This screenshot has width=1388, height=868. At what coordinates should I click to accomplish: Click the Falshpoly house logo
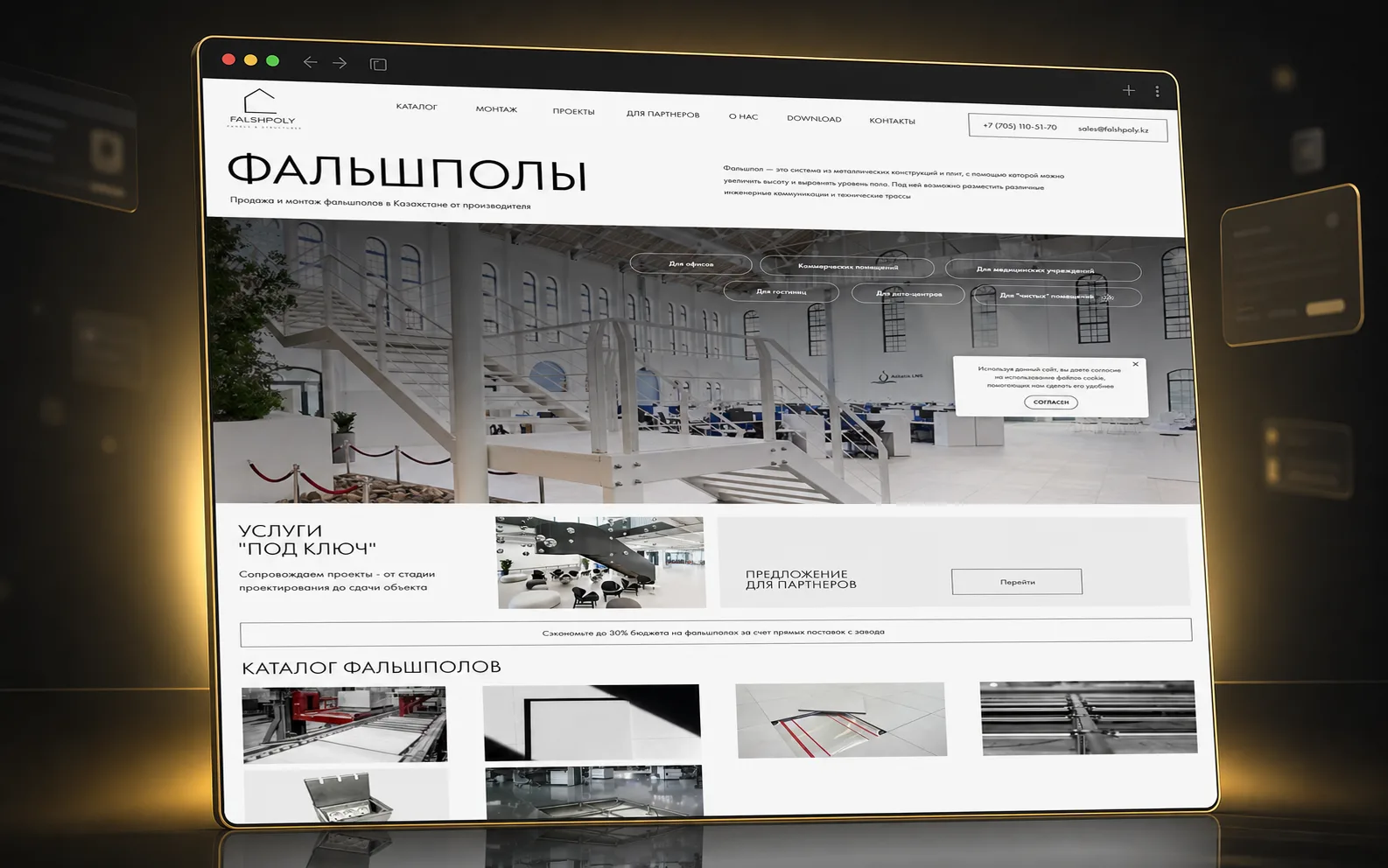pyautogui.click(x=263, y=109)
